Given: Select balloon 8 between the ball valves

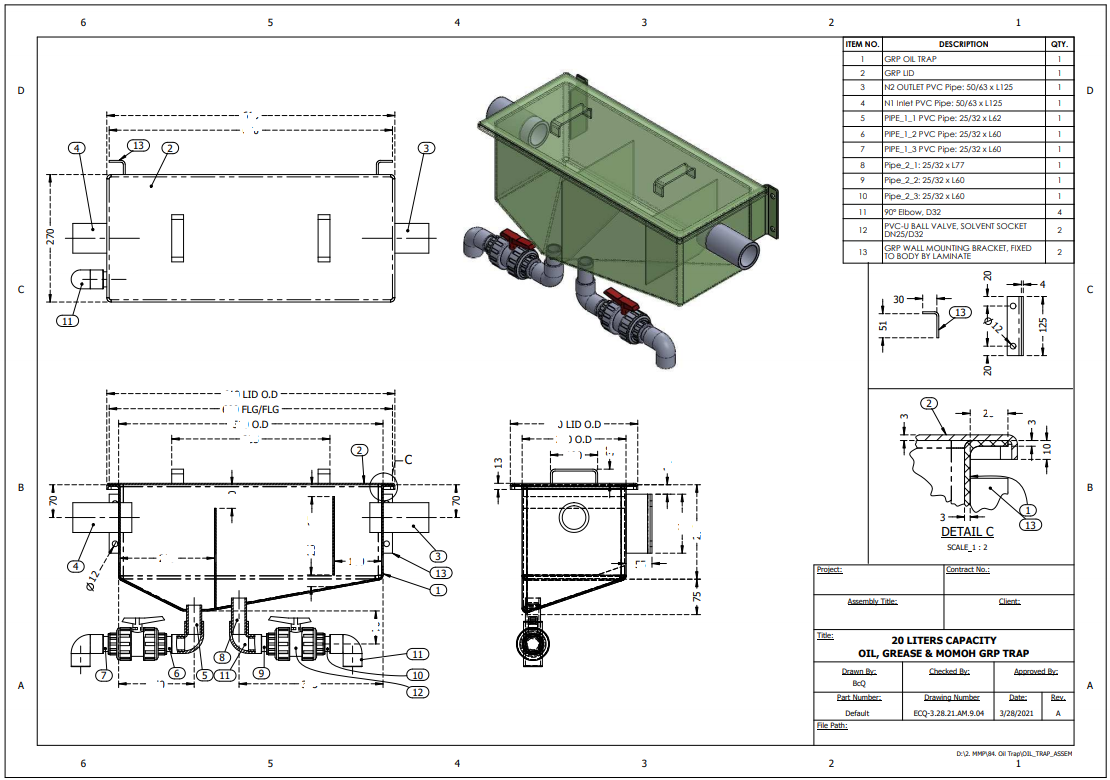Looking at the screenshot, I should click(219, 658).
